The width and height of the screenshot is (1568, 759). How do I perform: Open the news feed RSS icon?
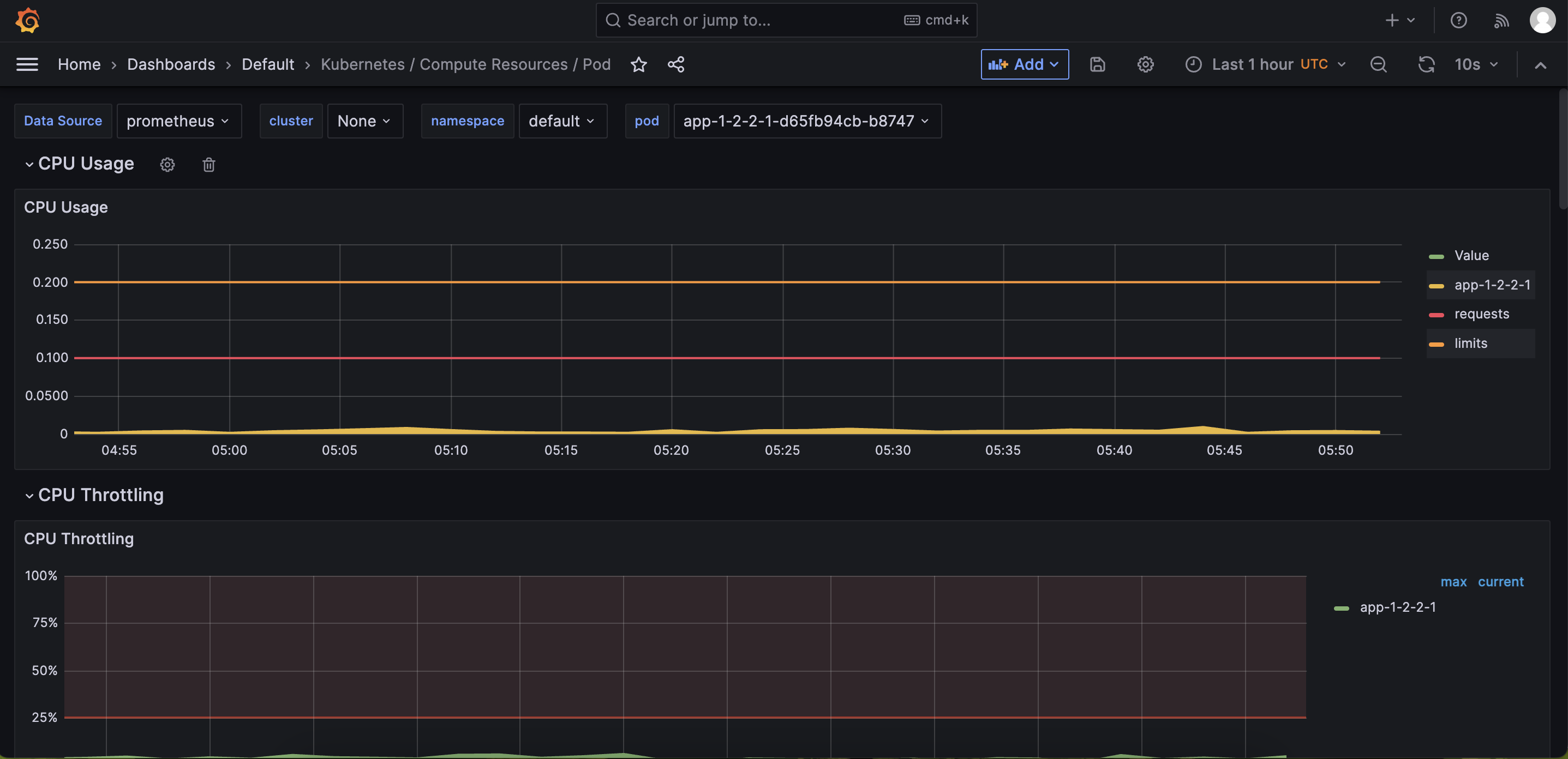coord(1501,20)
